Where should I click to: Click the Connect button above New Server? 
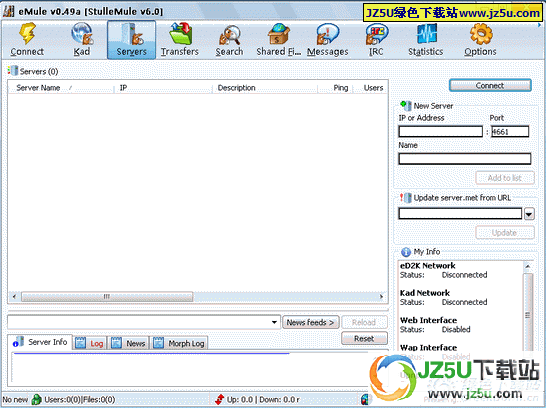tap(490, 85)
